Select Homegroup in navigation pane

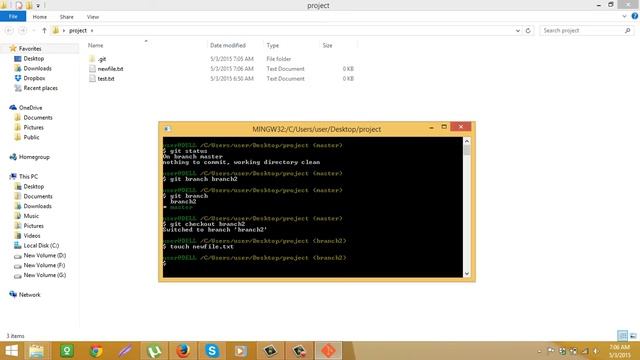[34, 157]
